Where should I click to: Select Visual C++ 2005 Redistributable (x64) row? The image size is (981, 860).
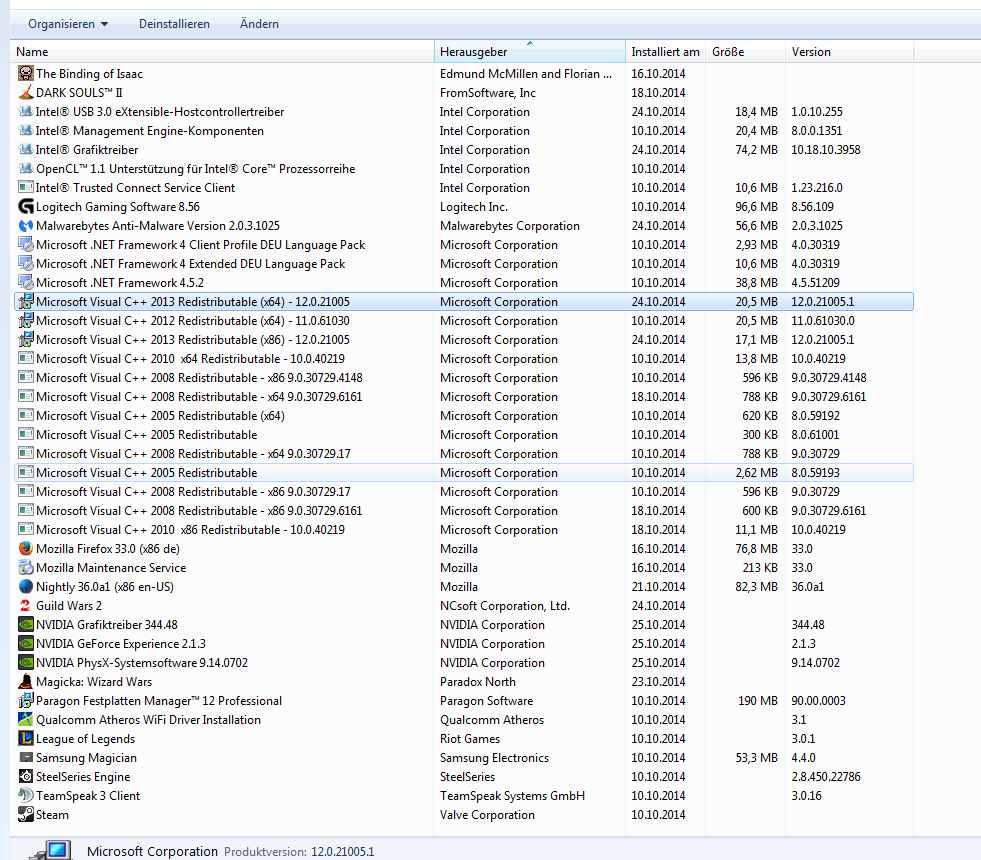click(464, 416)
